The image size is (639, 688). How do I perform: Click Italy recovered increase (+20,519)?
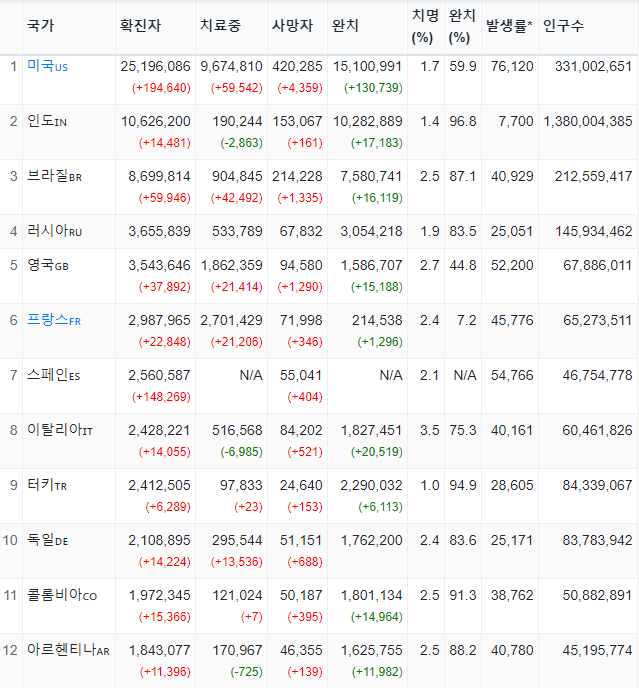tap(377, 452)
